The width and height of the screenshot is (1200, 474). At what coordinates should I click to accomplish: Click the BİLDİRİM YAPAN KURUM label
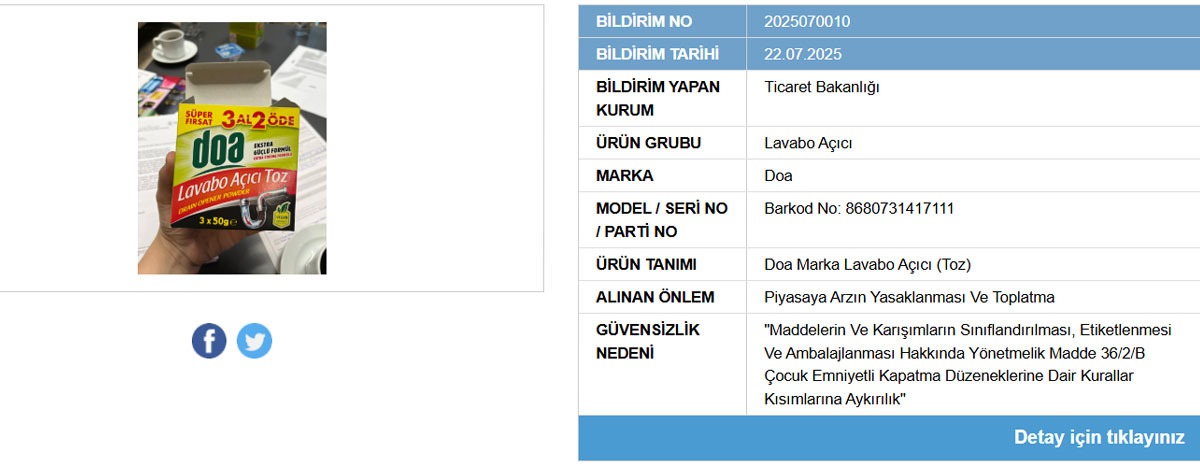click(x=657, y=98)
